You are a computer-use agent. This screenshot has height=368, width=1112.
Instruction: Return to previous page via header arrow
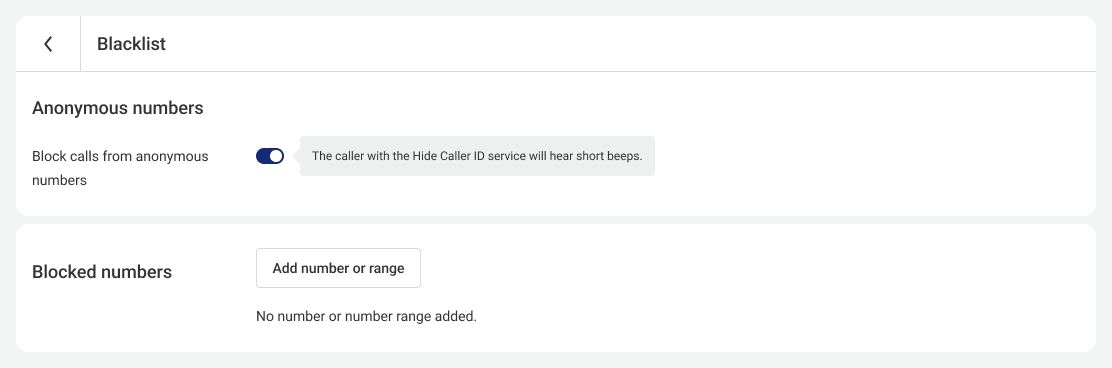pos(48,44)
